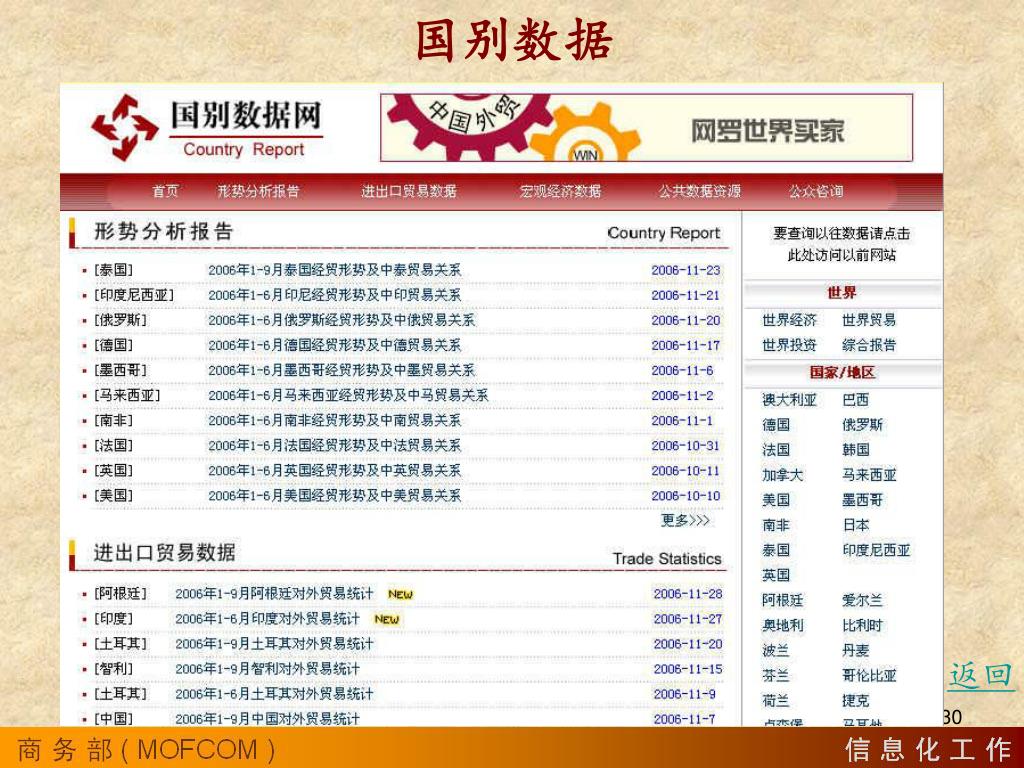1024x768 pixels.
Task: Open 2006年1-6月土耳其对外贸易统计 link
Action: click(274, 694)
